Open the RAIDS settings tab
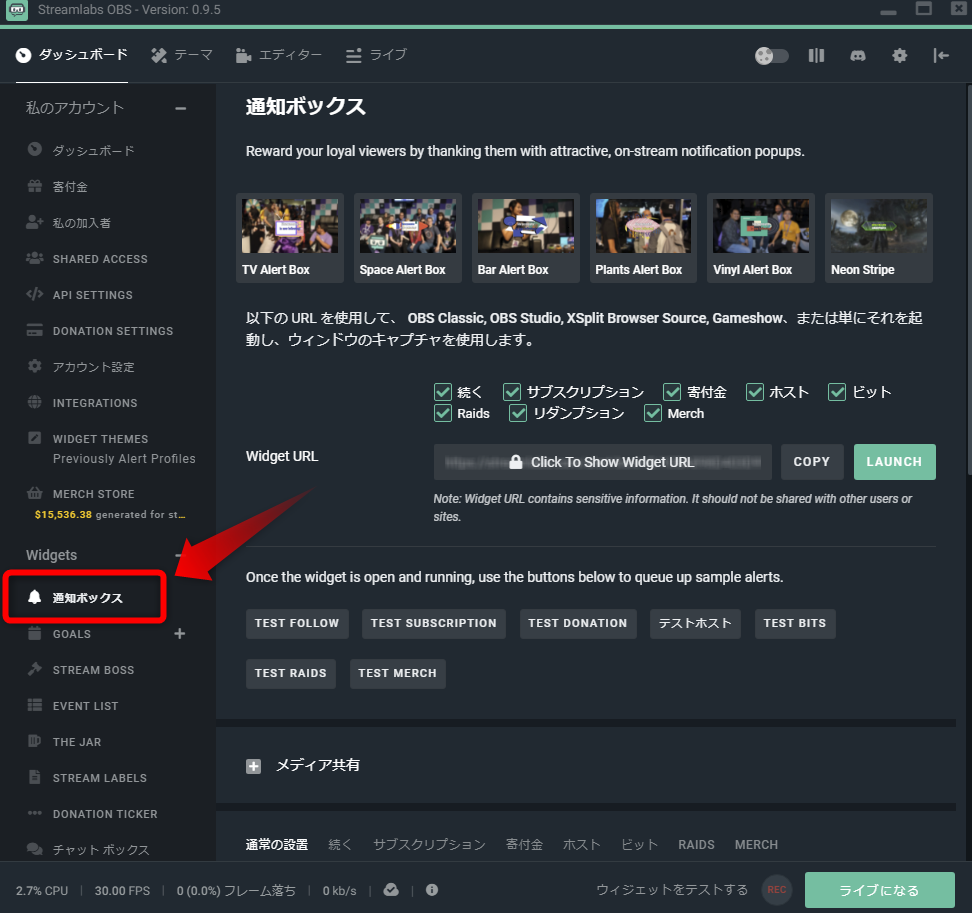 point(696,845)
